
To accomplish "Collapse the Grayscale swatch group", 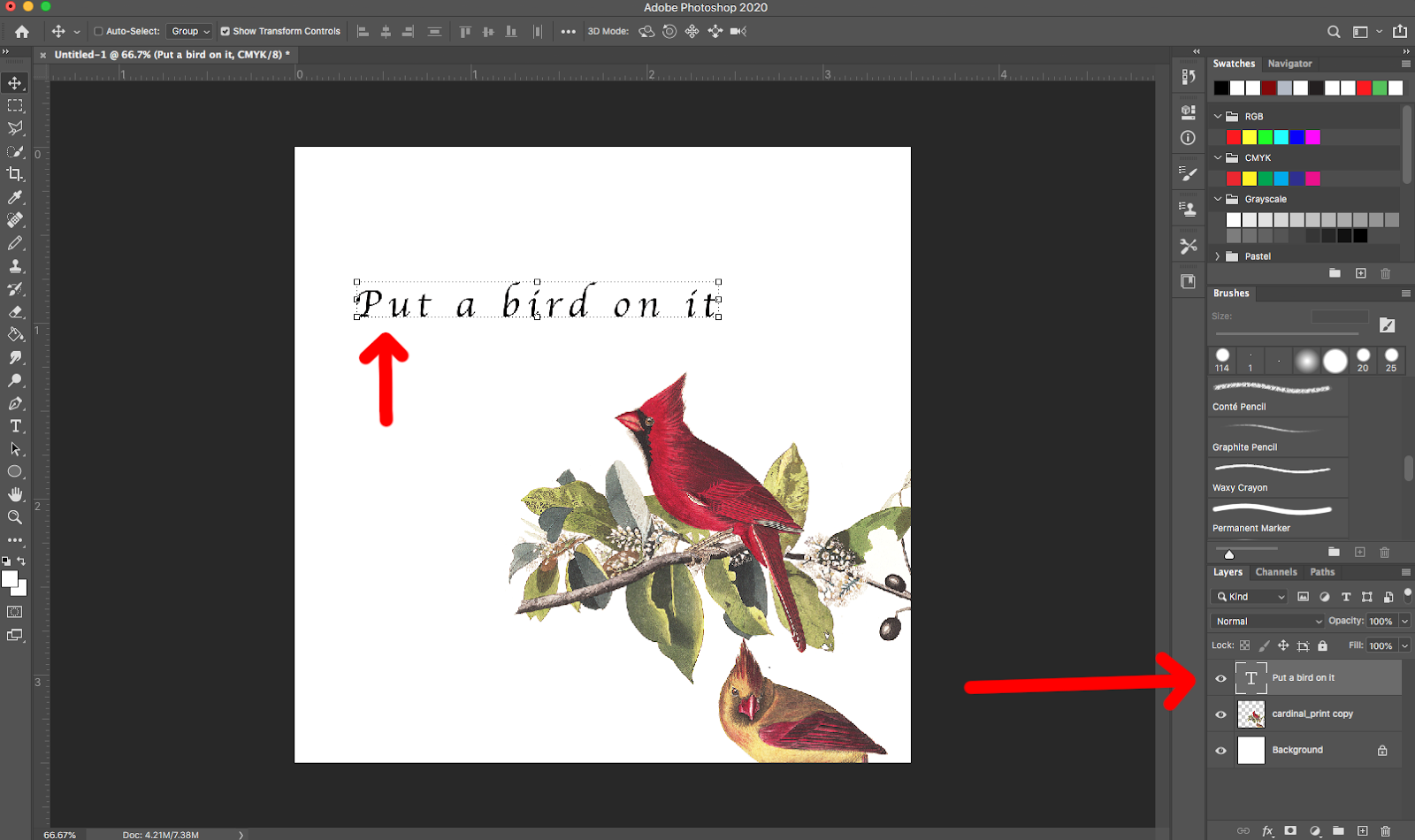I will (1218, 199).
